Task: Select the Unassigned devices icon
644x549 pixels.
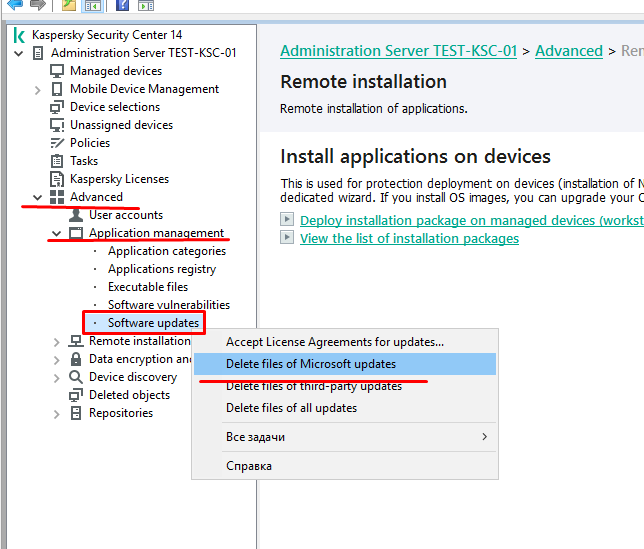Action: [57, 125]
